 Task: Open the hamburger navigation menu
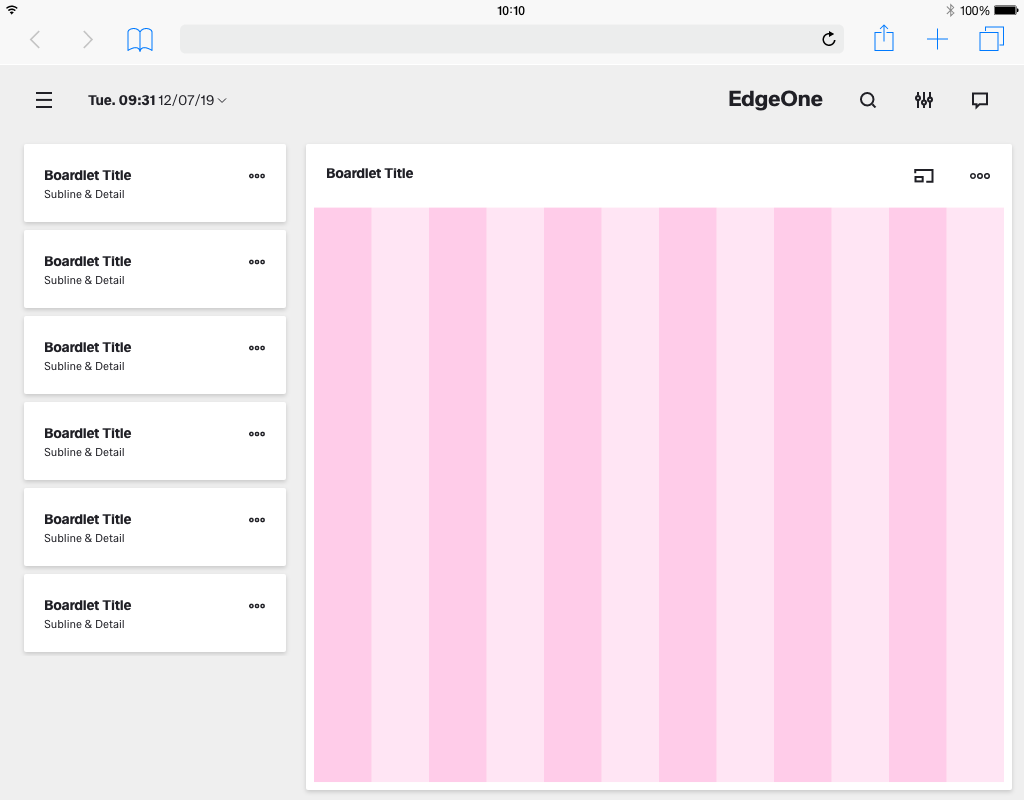(44, 100)
